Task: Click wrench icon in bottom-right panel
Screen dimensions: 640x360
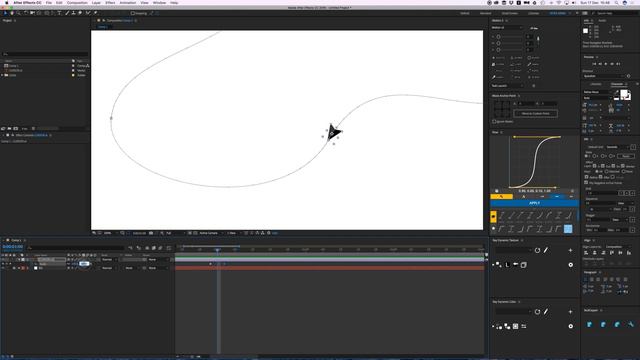Action: [631, 324]
